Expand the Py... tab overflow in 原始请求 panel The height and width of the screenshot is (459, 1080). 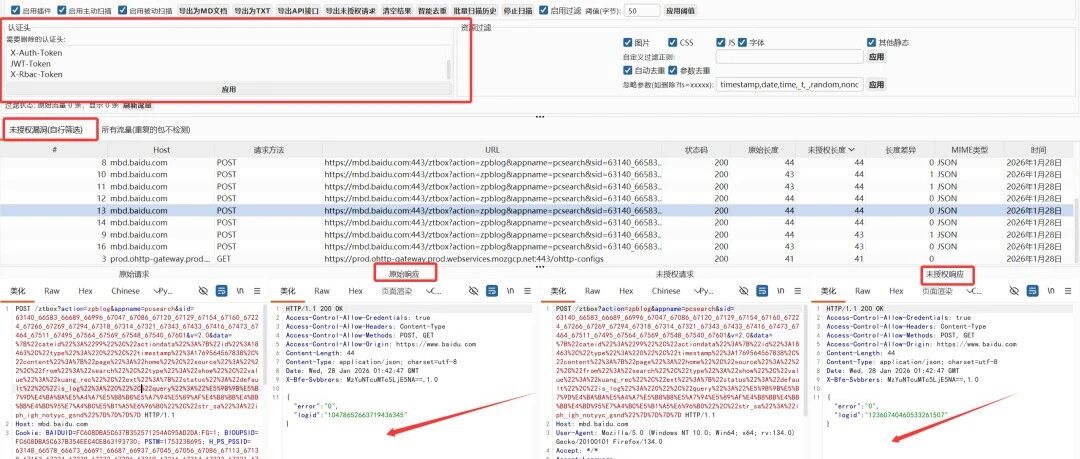point(163,291)
